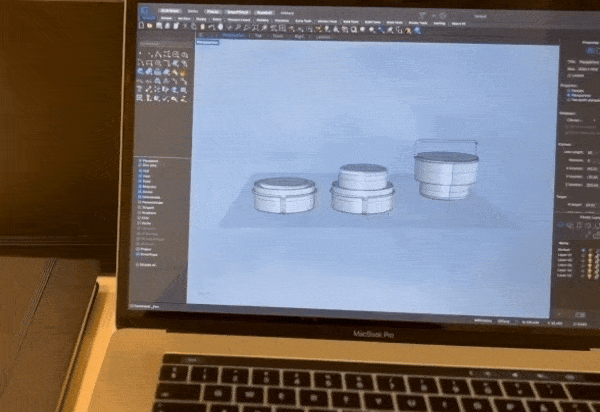
Task: Select the Pan view hand icon
Action: [x=221, y=27]
